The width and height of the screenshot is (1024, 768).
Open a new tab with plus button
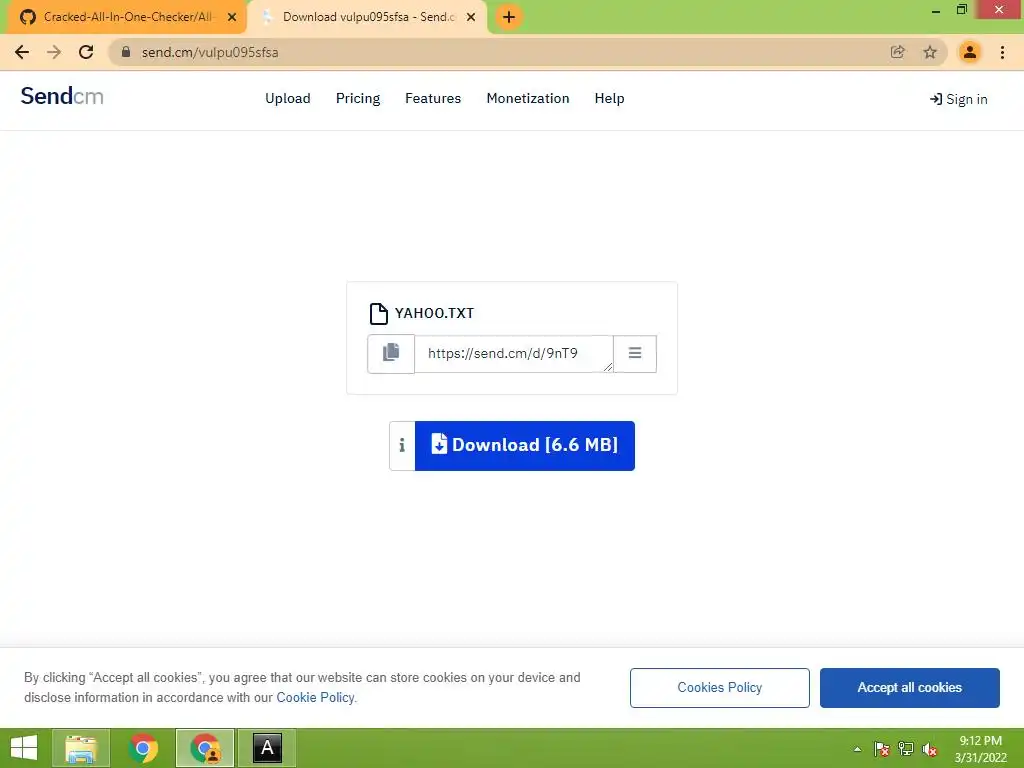[x=509, y=17]
